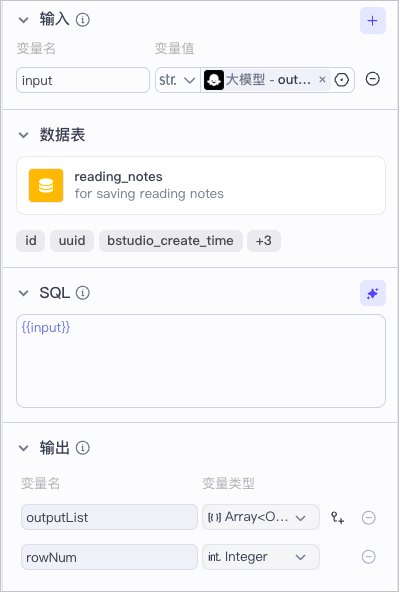The image size is (399, 592).
Task: Click into the SQL editor containing {{input}}
Action: click(x=201, y=361)
